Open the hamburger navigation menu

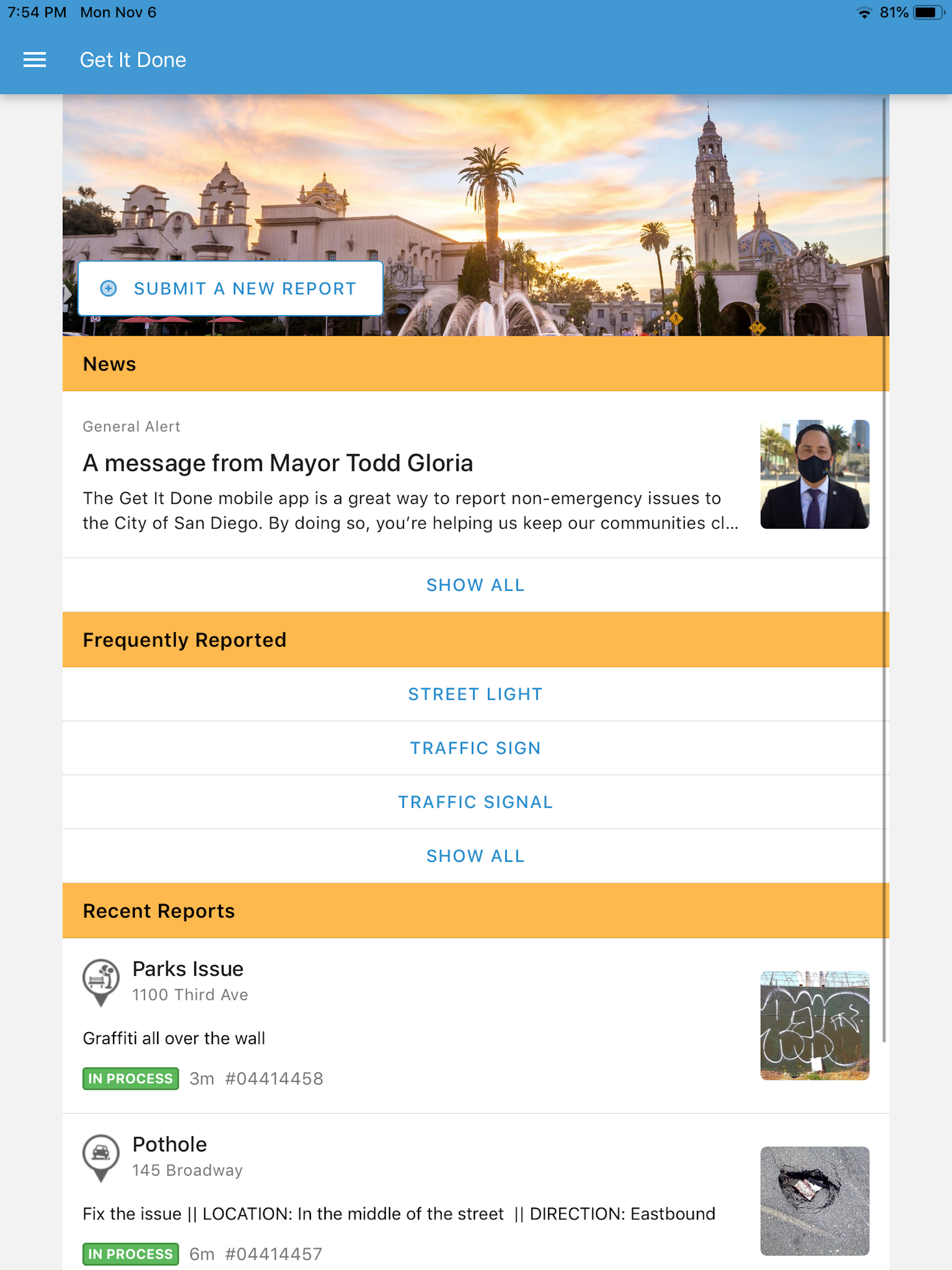pyautogui.click(x=34, y=60)
